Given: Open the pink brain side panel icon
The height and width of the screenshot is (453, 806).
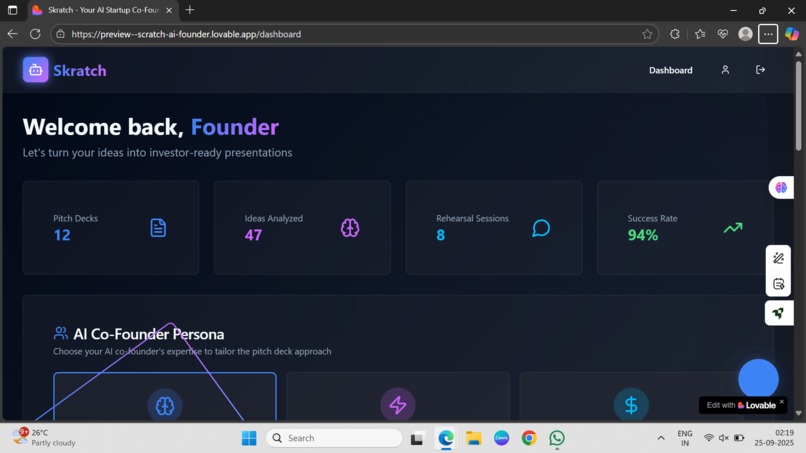Looking at the screenshot, I should tap(781, 187).
